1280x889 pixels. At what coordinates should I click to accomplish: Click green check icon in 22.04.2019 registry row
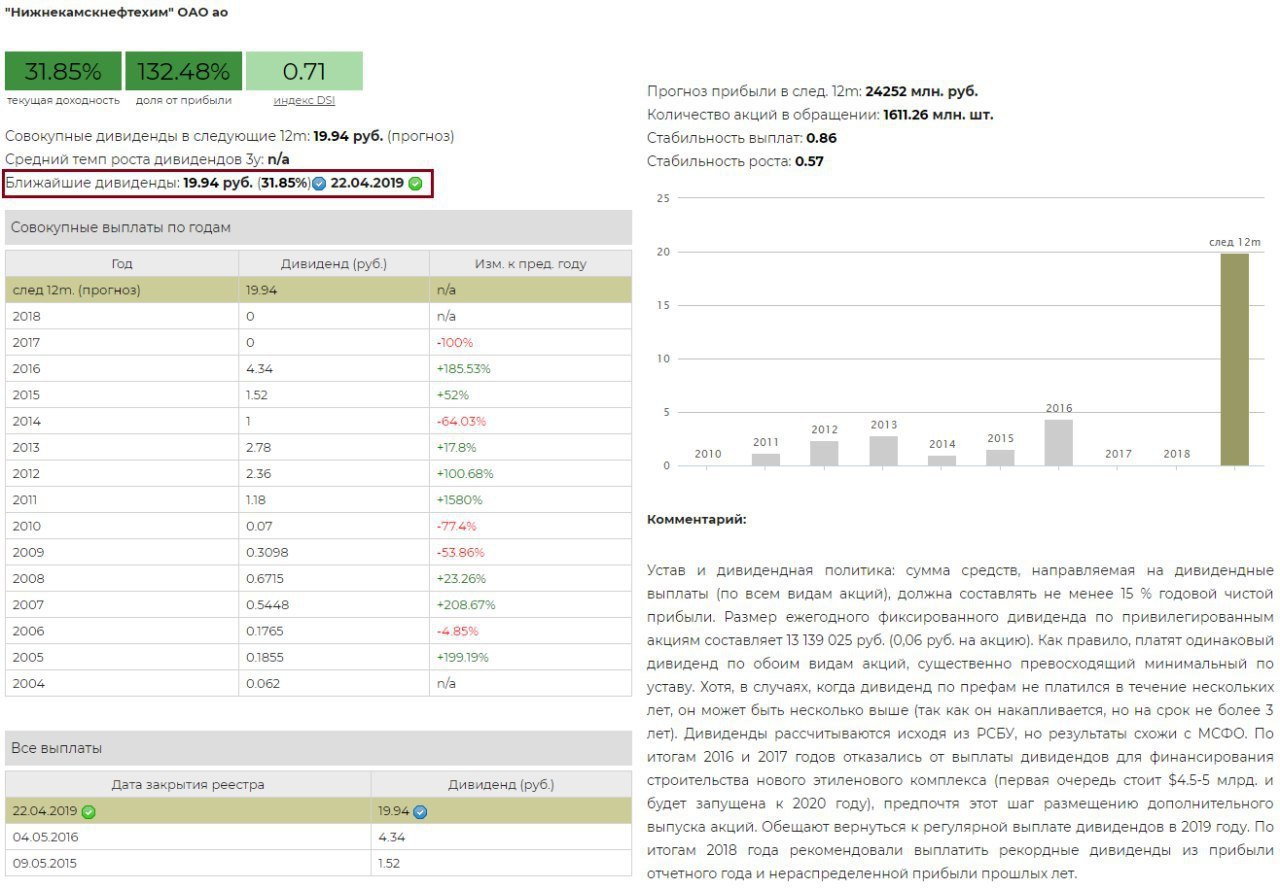tap(89, 811)
